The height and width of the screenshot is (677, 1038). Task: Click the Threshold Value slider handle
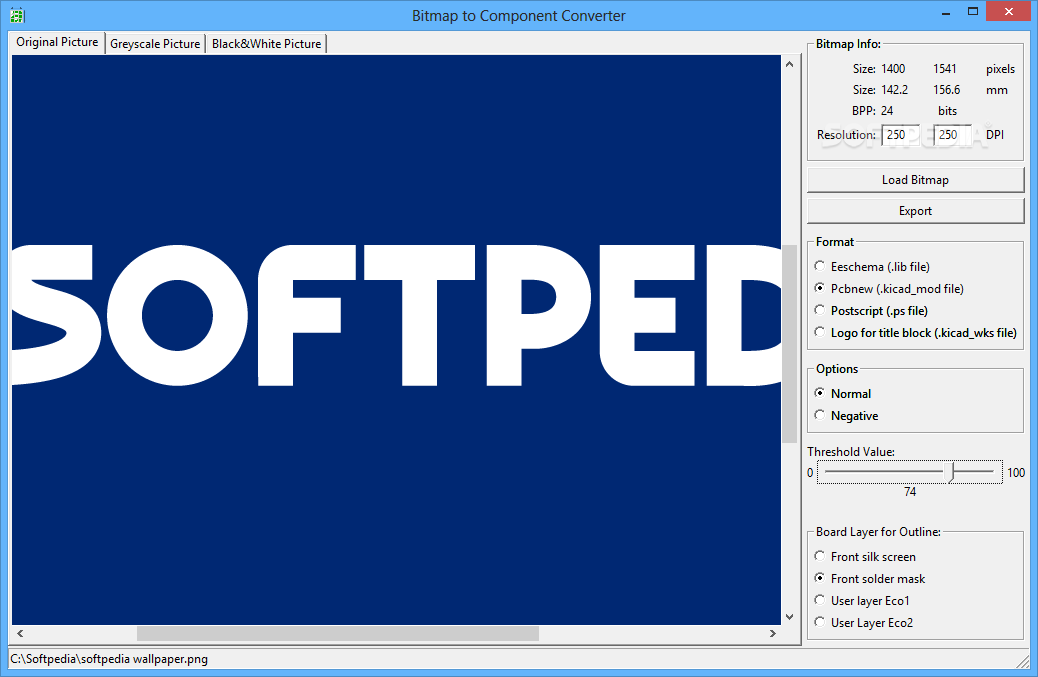tap(951, 473)
